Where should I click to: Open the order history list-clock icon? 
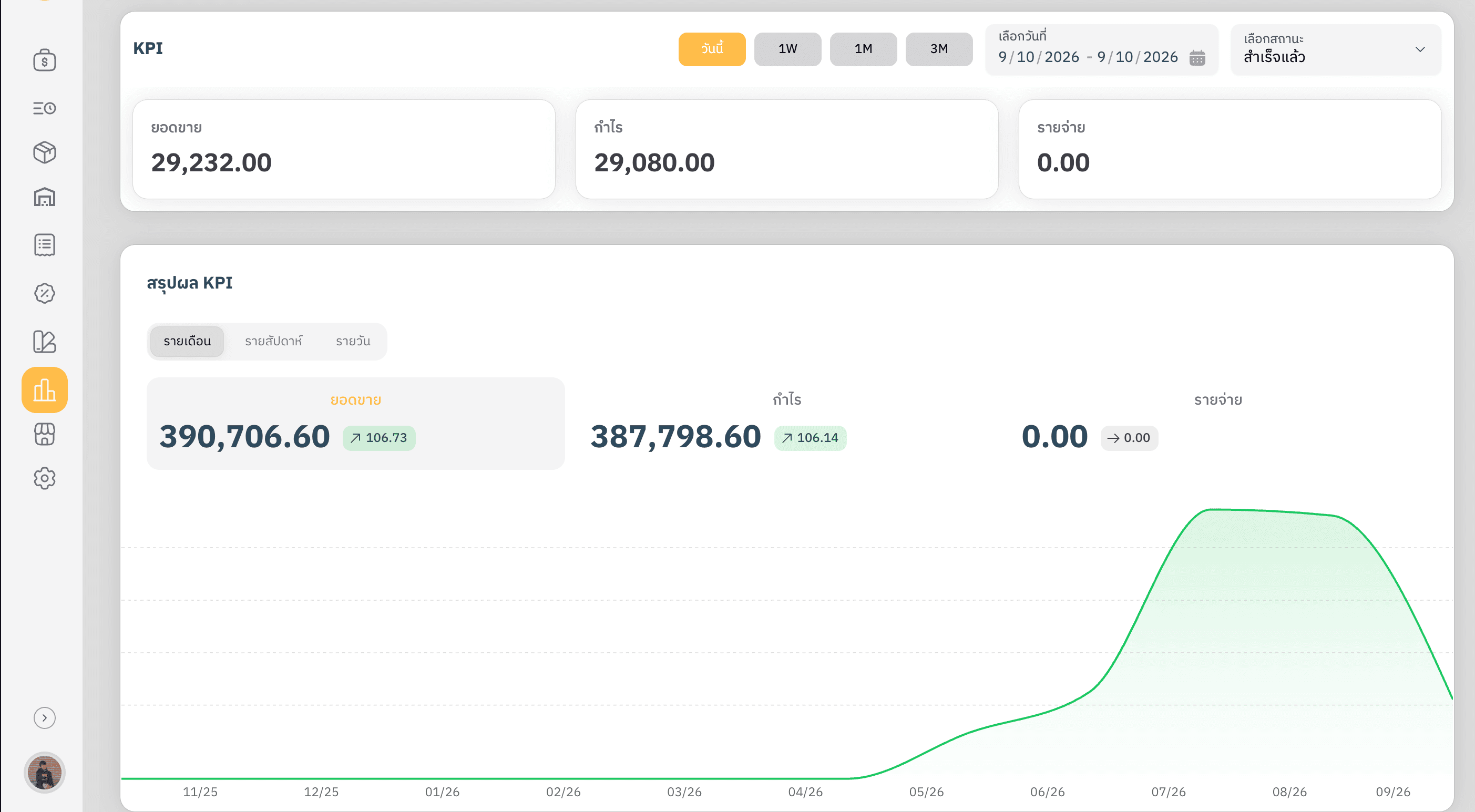pyautogui.click(x=44, y=108)
